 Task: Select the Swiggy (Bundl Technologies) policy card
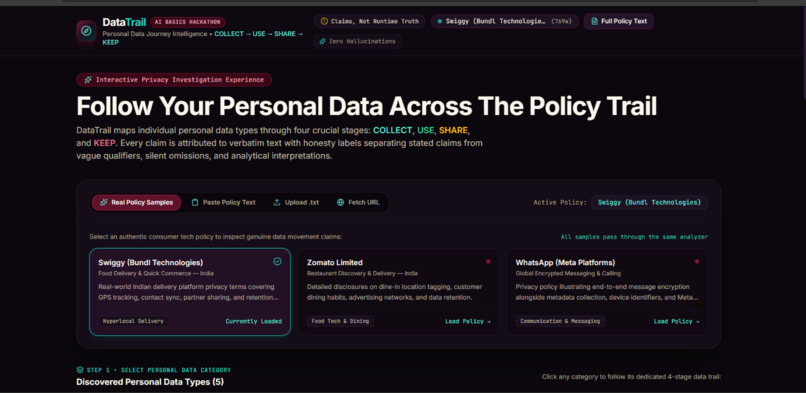coord(190,292)
